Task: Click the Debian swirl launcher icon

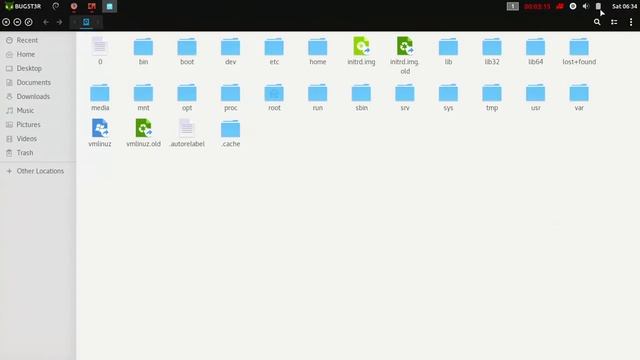Action: [56, 6]
